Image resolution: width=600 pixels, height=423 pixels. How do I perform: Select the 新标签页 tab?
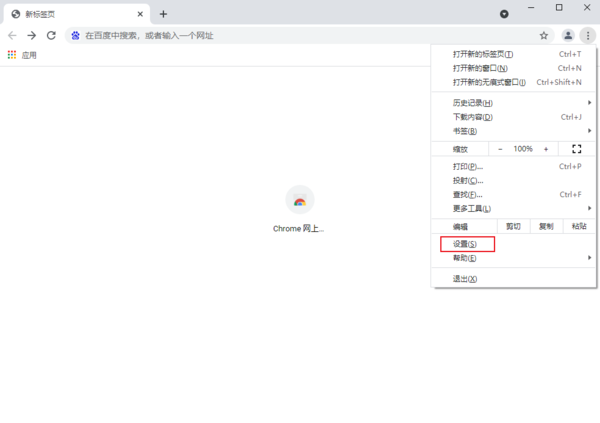[x=77, y=14]
